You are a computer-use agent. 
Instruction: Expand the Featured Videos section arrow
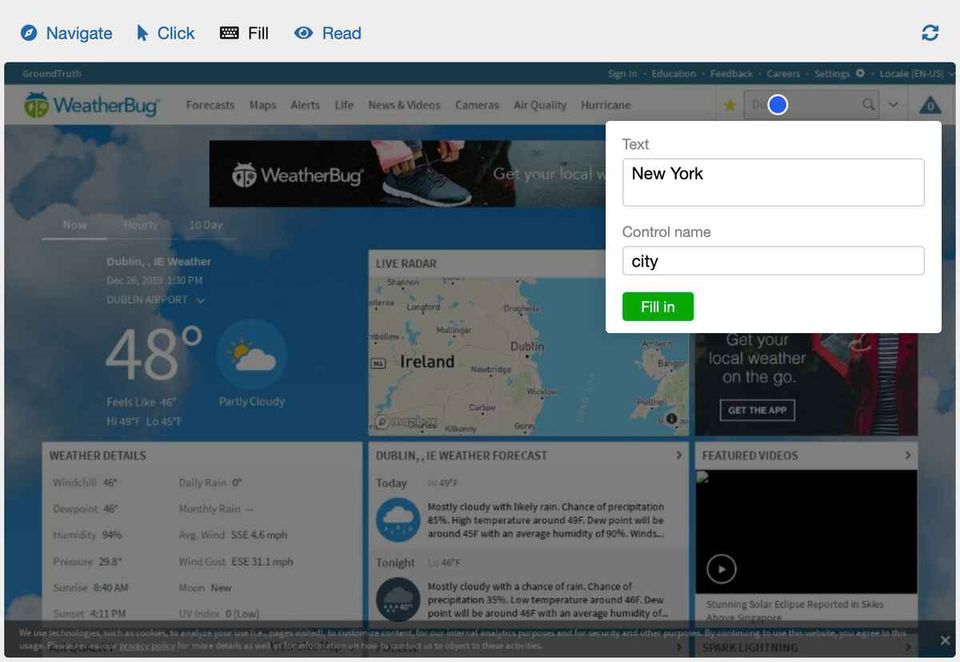(908, 455)
